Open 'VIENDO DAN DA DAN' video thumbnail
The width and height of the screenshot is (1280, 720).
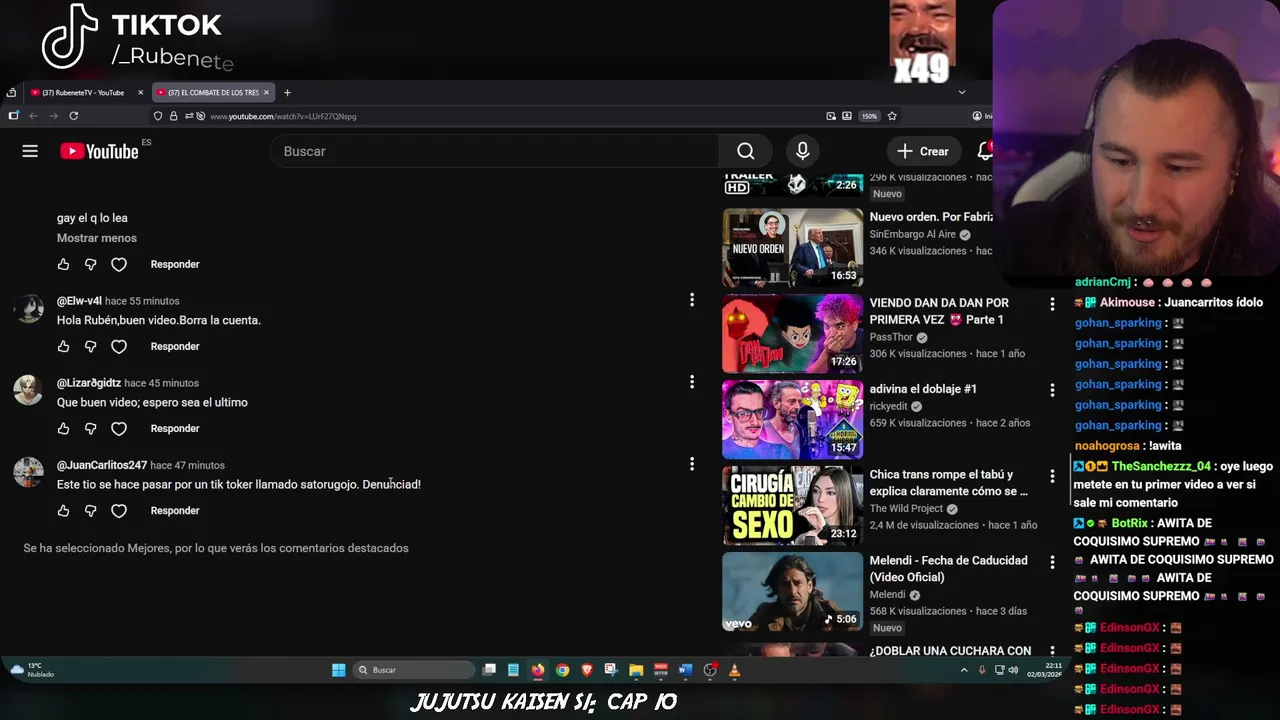pyautogui.click(x=792, y=333)
